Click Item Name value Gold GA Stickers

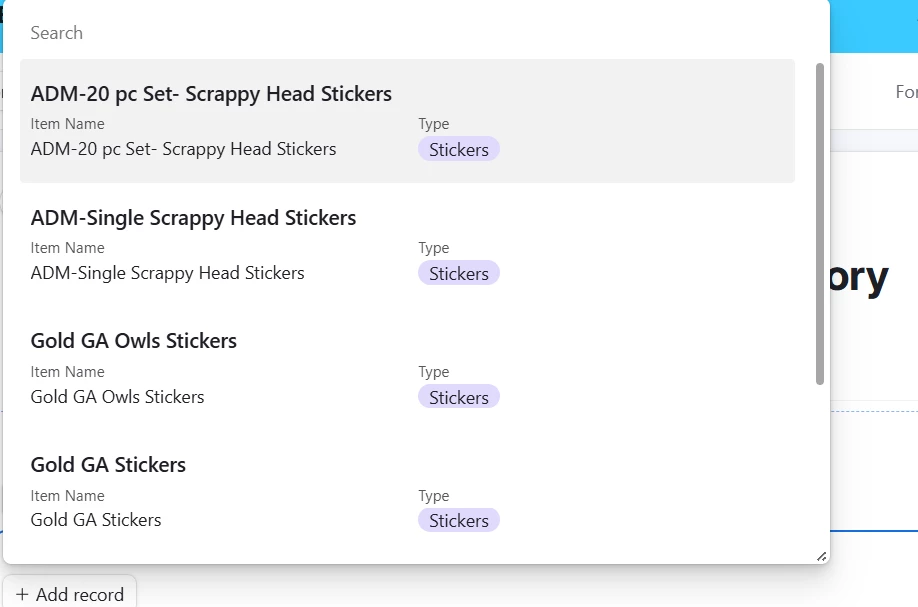[95, 520]
